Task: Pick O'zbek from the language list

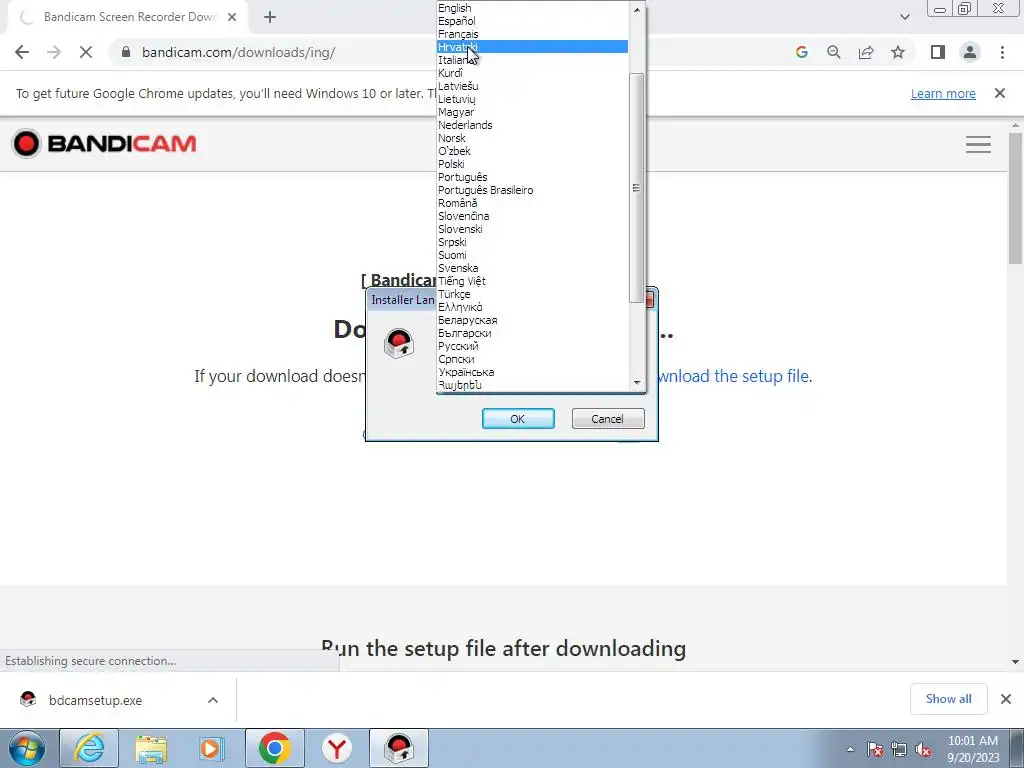Action: [532, 151]
